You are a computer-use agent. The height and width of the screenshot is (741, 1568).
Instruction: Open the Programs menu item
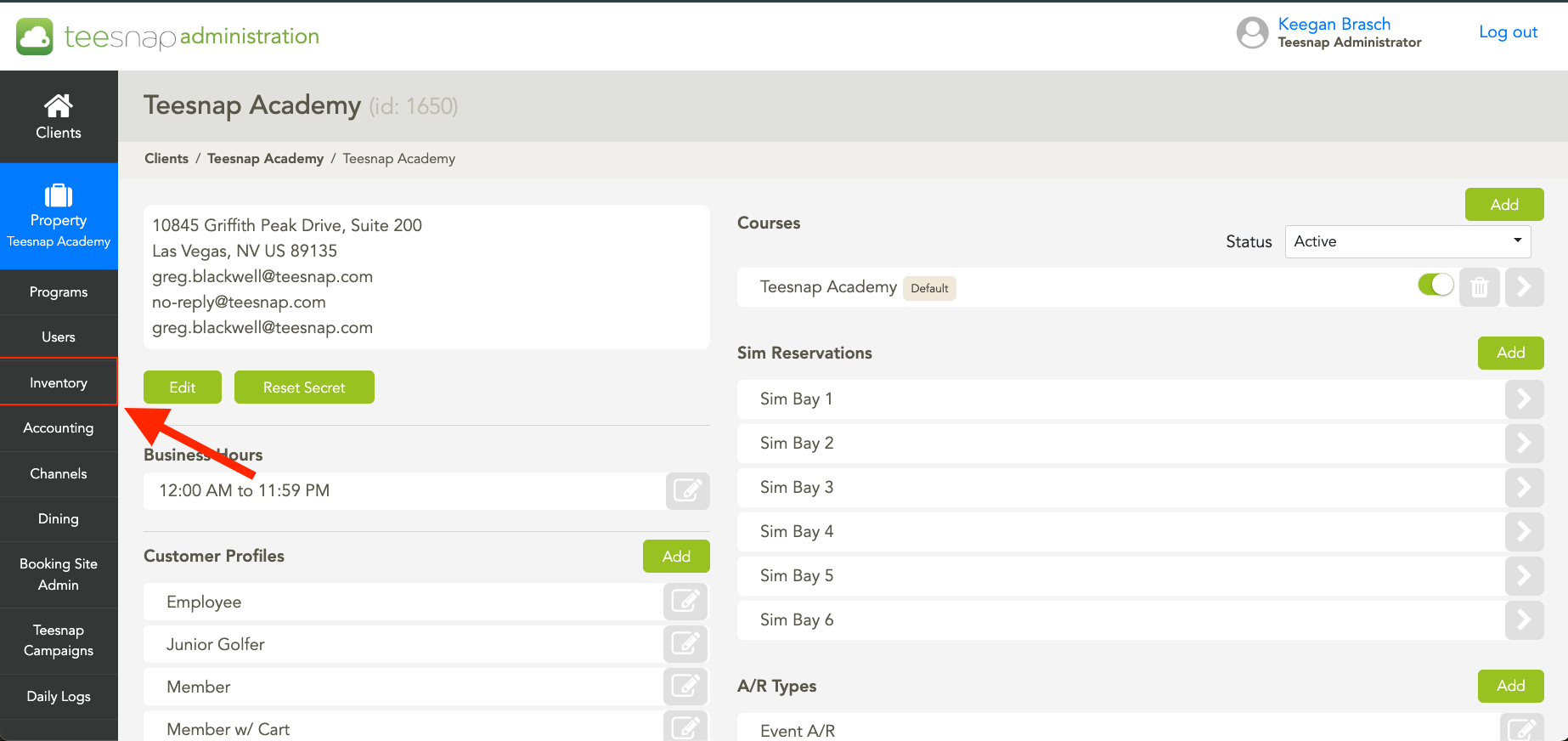click(59, 292)
